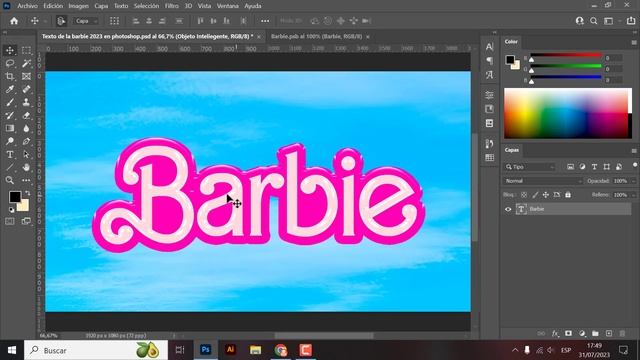This screenshot has height=360, width=640.
Task: Toggle lock image pixels brush
Action: pyautogui.click(x=535, y=195)
